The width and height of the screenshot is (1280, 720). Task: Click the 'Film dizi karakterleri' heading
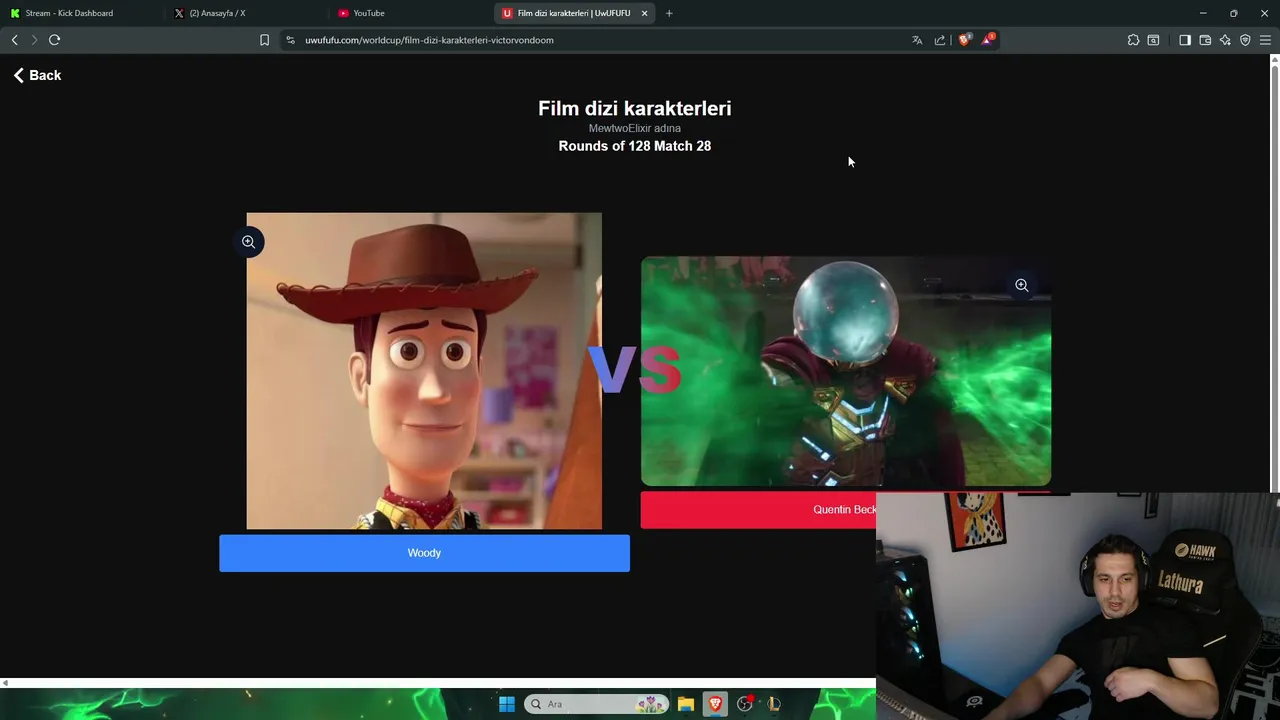[635, 108]
